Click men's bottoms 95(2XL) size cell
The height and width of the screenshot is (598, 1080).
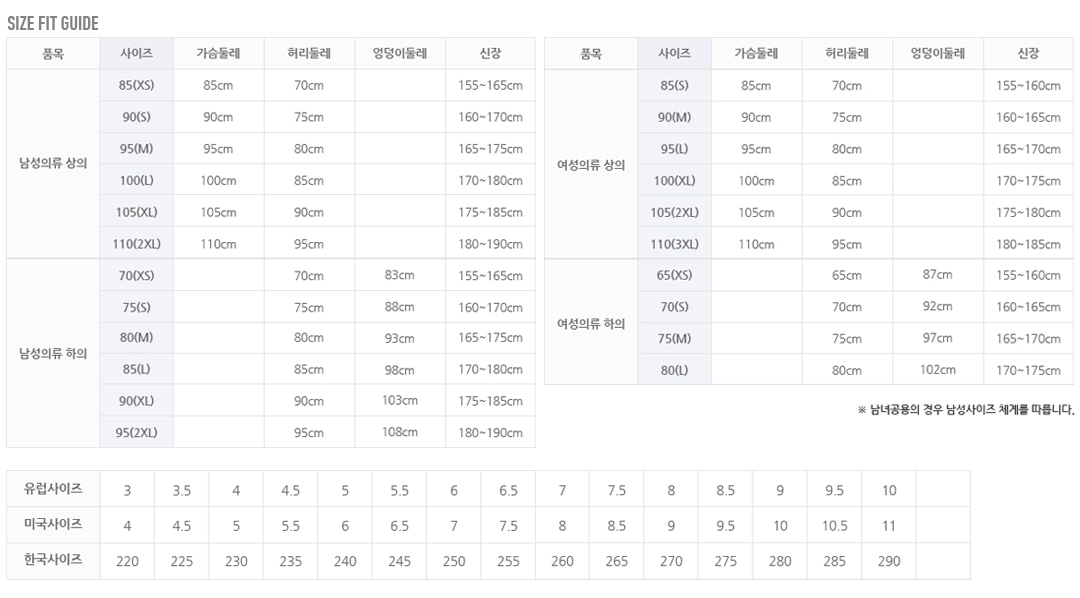click(x=136, y=433)
